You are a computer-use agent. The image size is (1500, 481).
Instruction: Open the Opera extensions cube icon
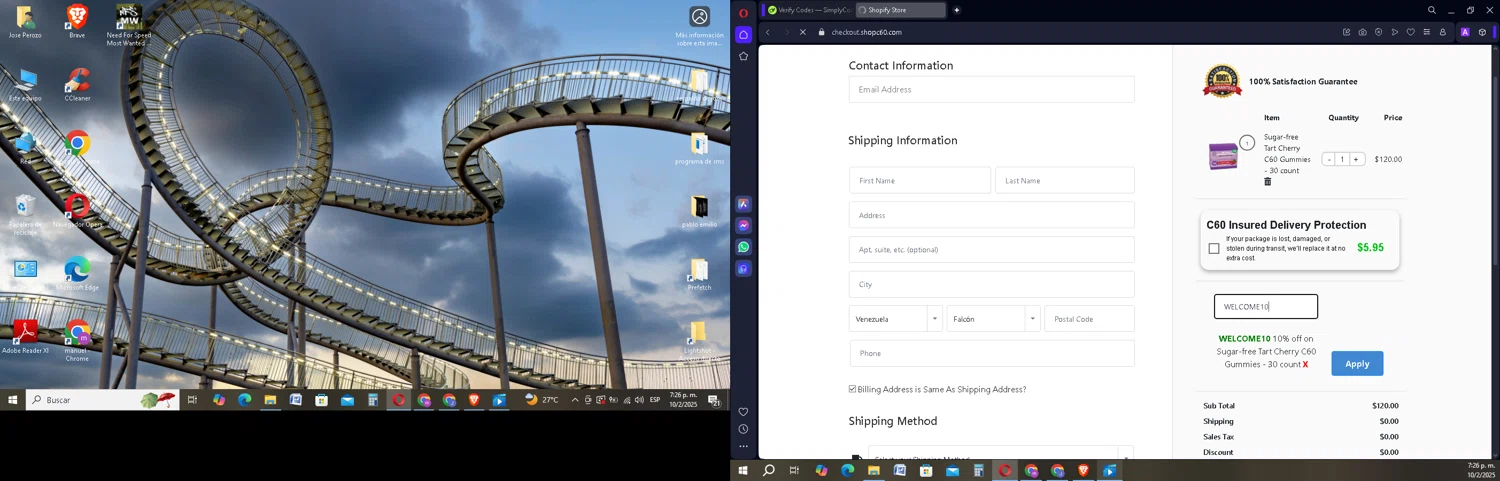[1482, 32]
